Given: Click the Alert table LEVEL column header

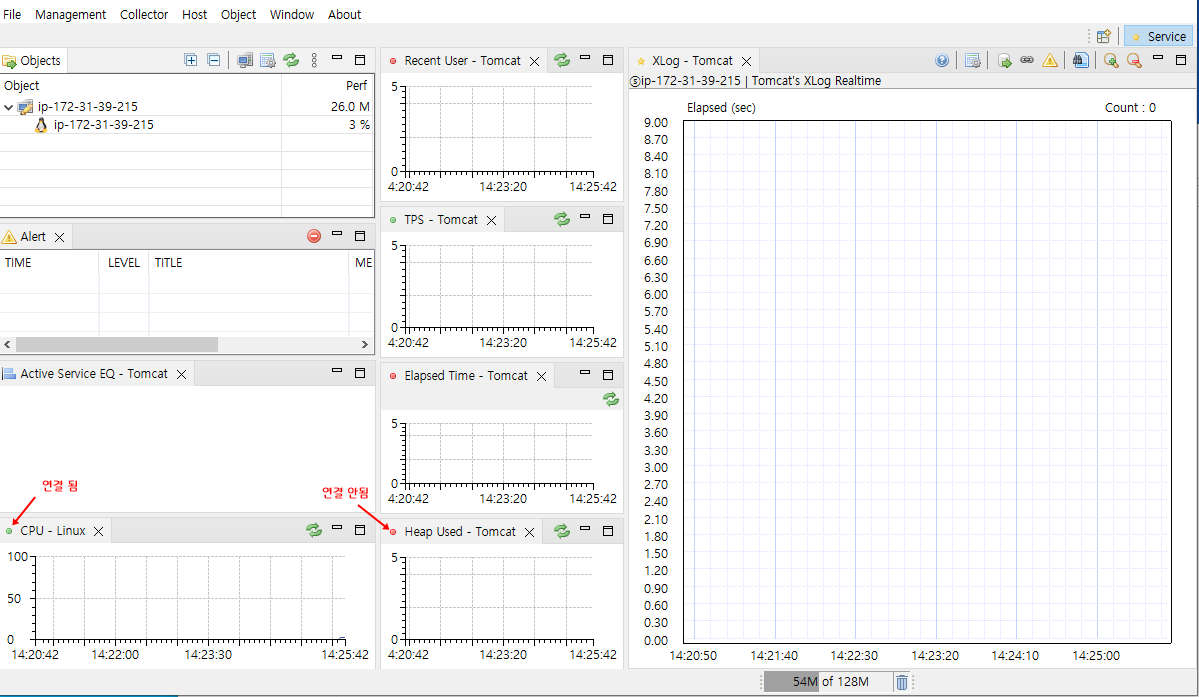Looking at the screenshot, I should click(x=124, y=262).
